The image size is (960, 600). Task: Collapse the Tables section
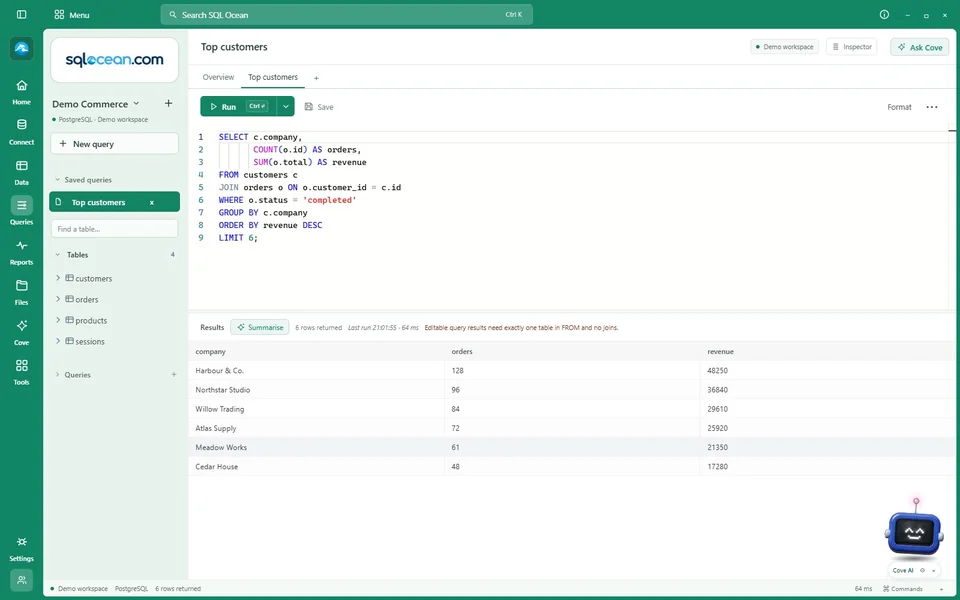coord(58,255)
